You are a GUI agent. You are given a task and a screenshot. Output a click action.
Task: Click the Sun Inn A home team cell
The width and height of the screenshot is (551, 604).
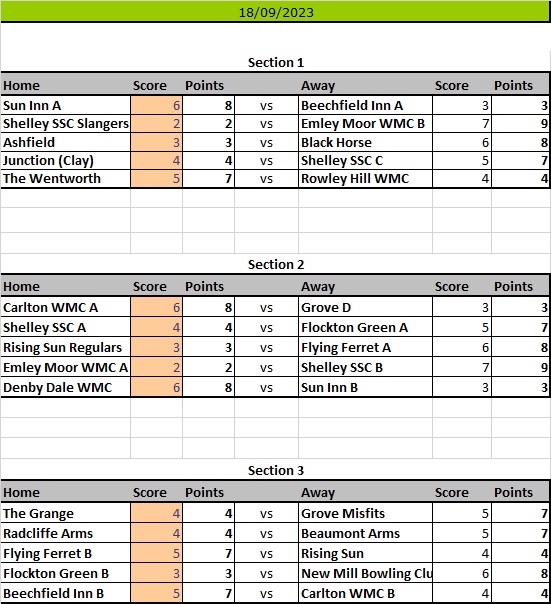click(x=66, y=105)
